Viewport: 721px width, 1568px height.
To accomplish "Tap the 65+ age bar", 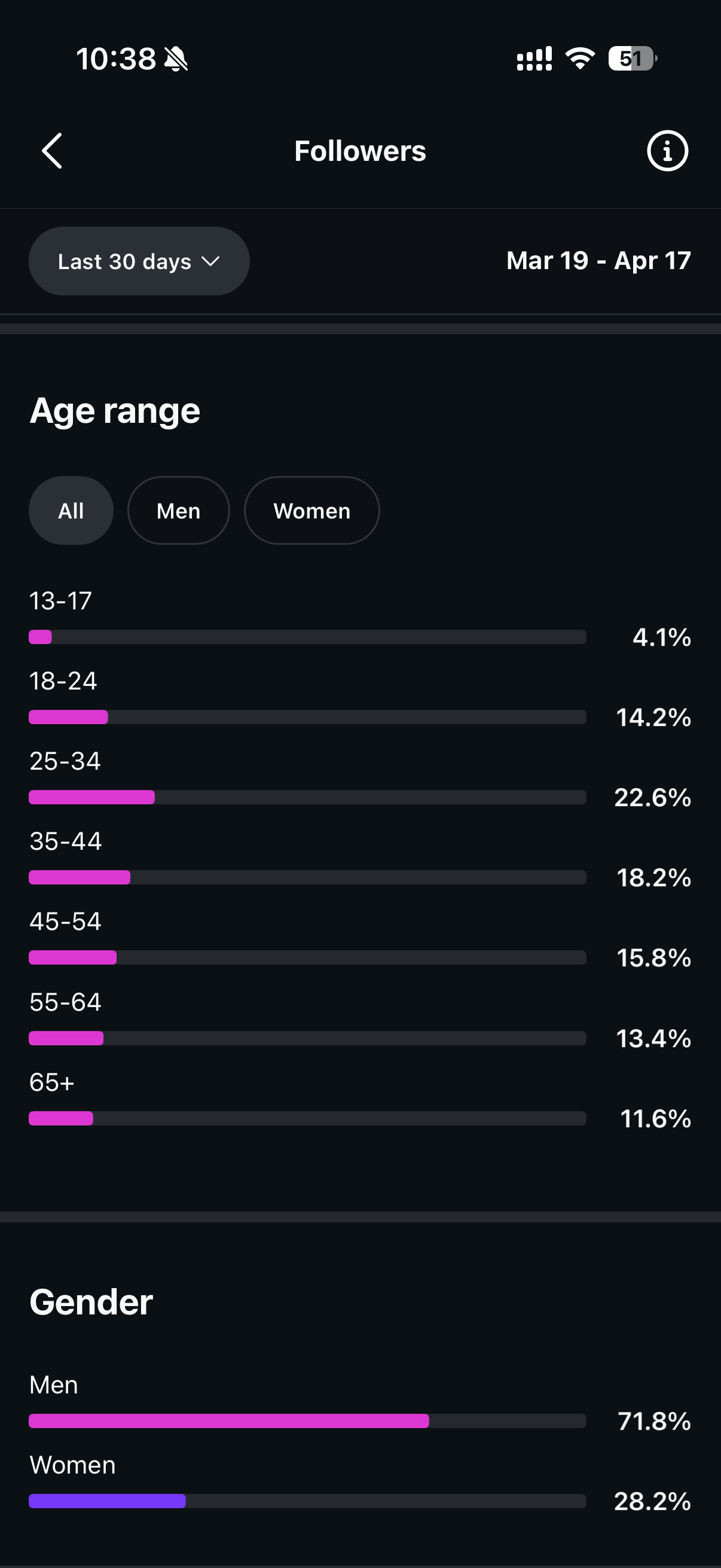I will click(x=307, y=1118).
